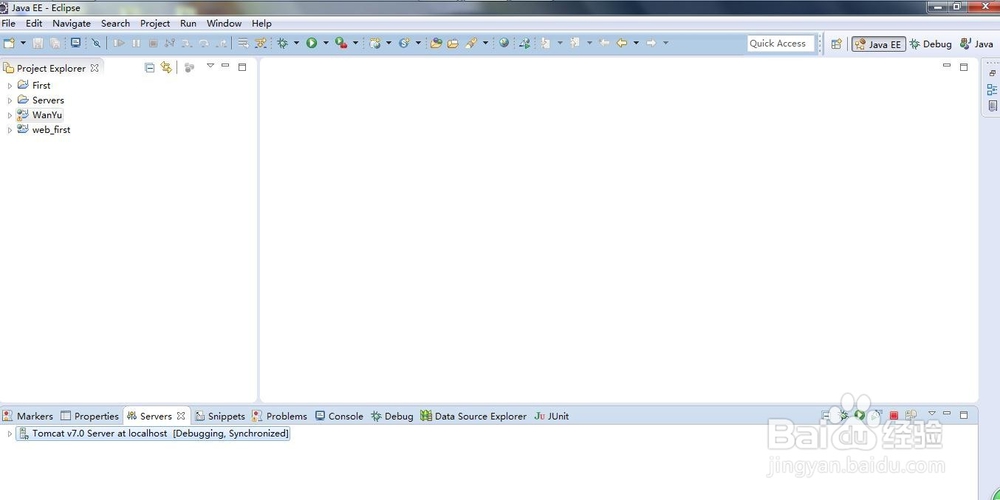Click the Disconnect debug icon
The width and height of the screenshot is (1000, 500).
click(x=170, y=43)
